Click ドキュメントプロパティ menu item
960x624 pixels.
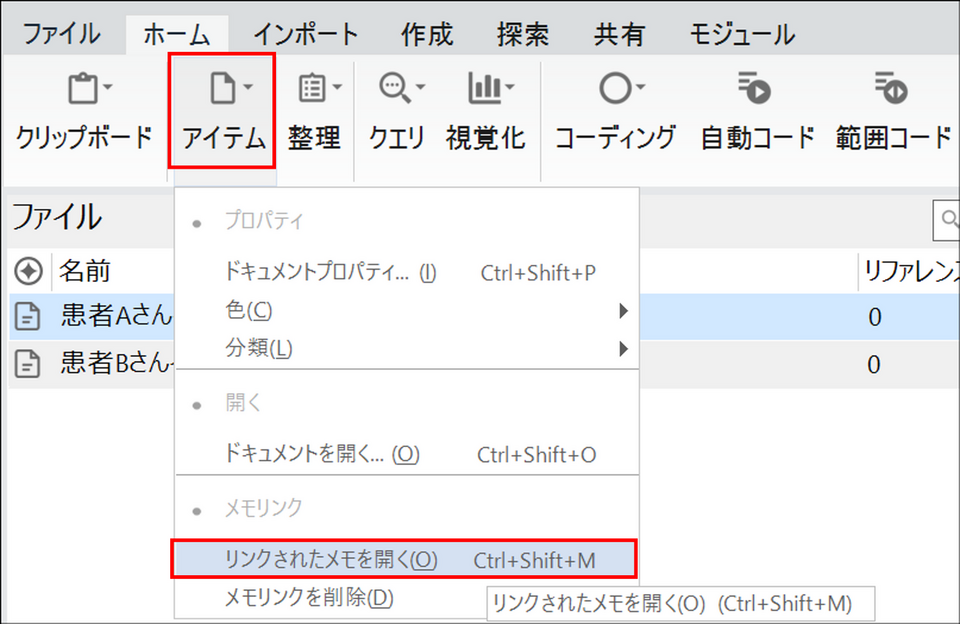330,273
